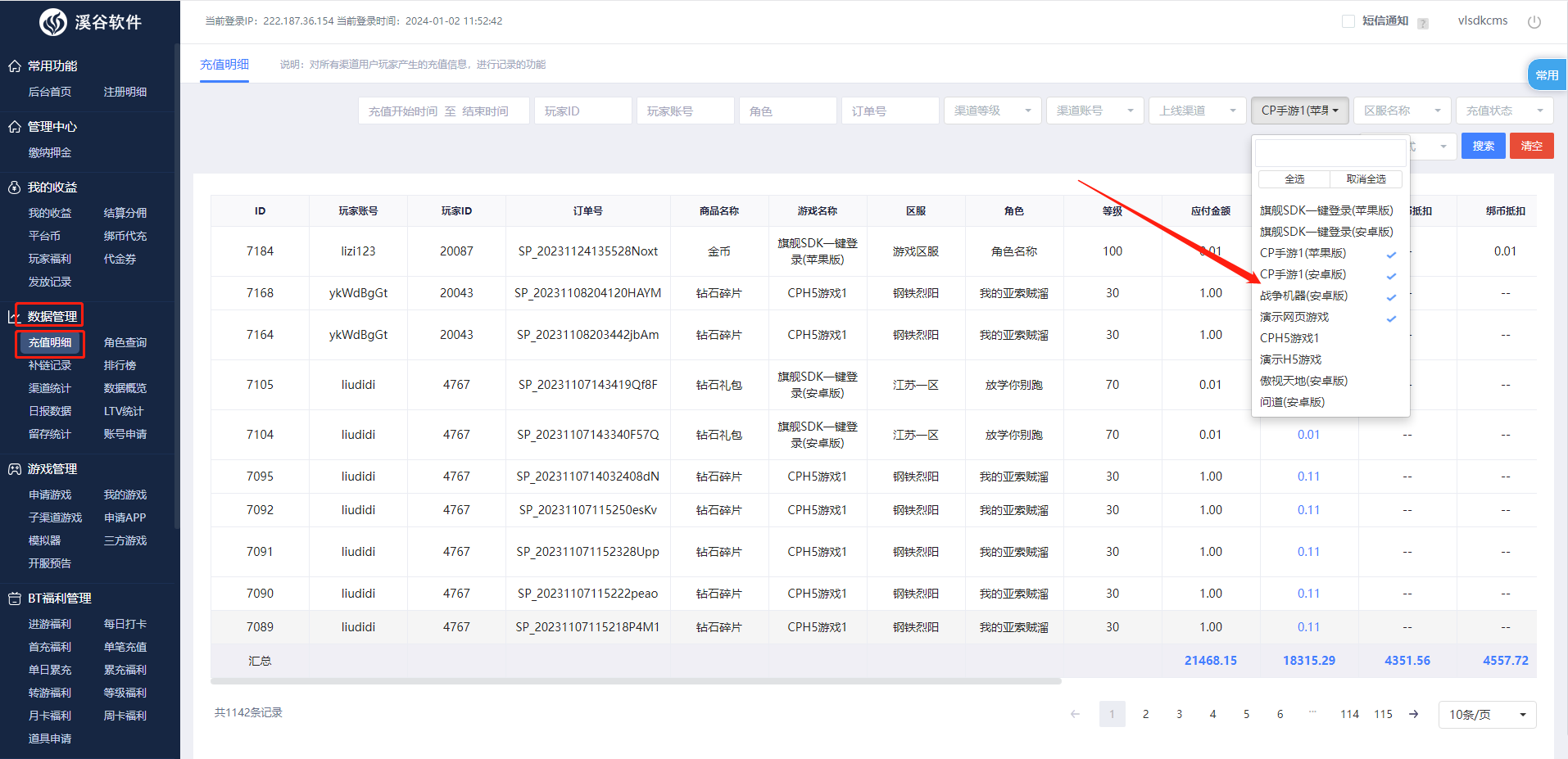1568x759 pixels.
Task: Open 我的游戏 in sidebar
Action: 125,495
